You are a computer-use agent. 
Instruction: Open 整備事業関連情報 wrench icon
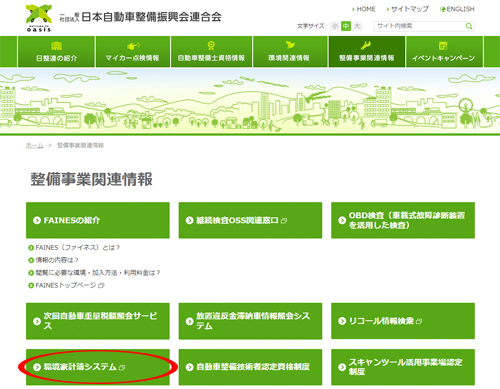pyautogui.click(x=365, y=45)
